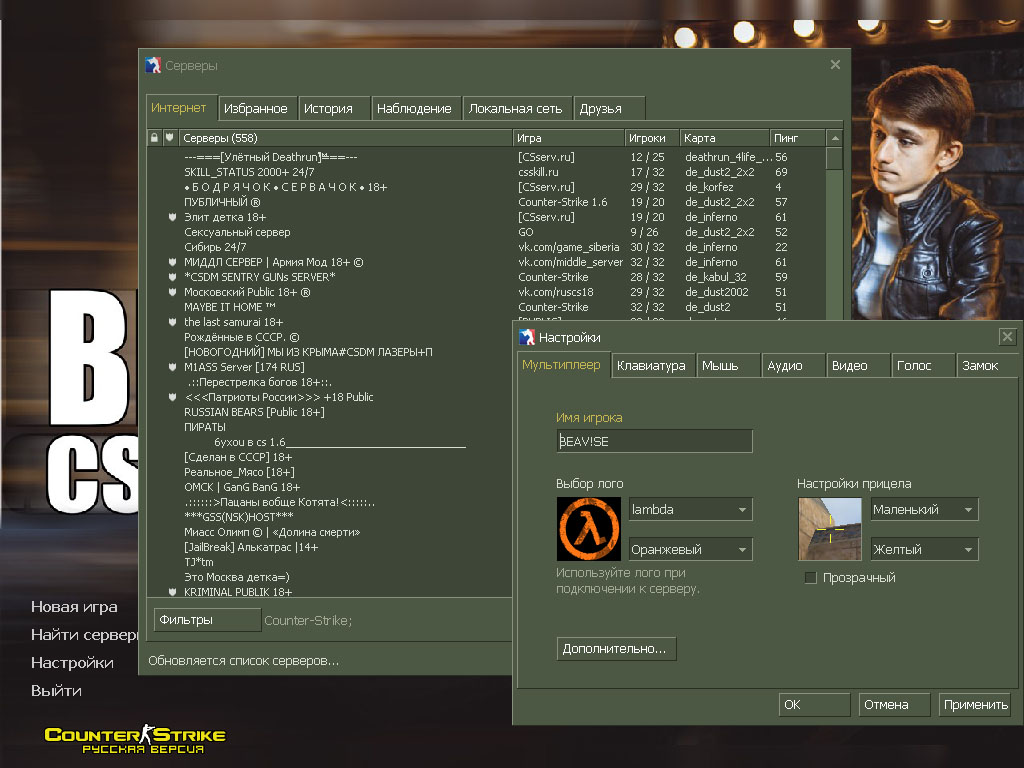Image resolution: width=1024 pixels, height=768 pixels.
Task: Click shield icon beside МИДДЛ СЕРВЕР row
Action: [172, 262]
